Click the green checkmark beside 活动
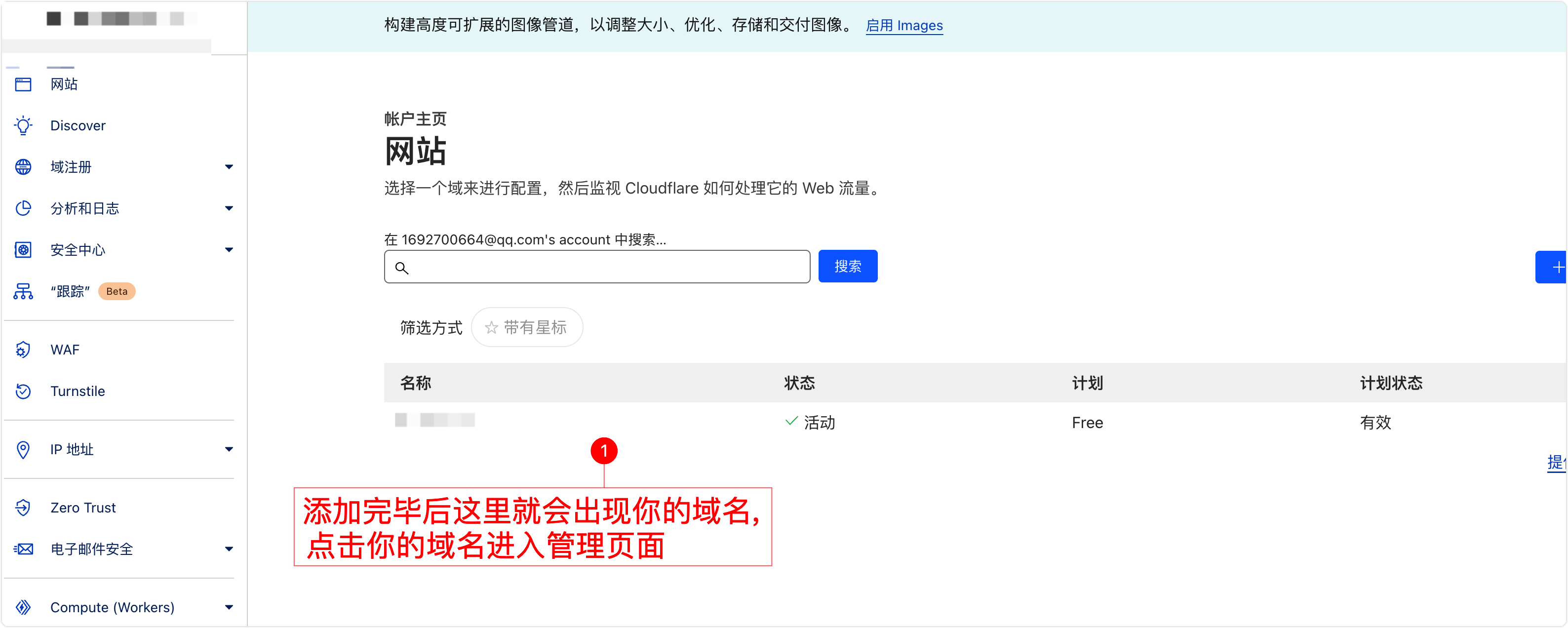 791,421
